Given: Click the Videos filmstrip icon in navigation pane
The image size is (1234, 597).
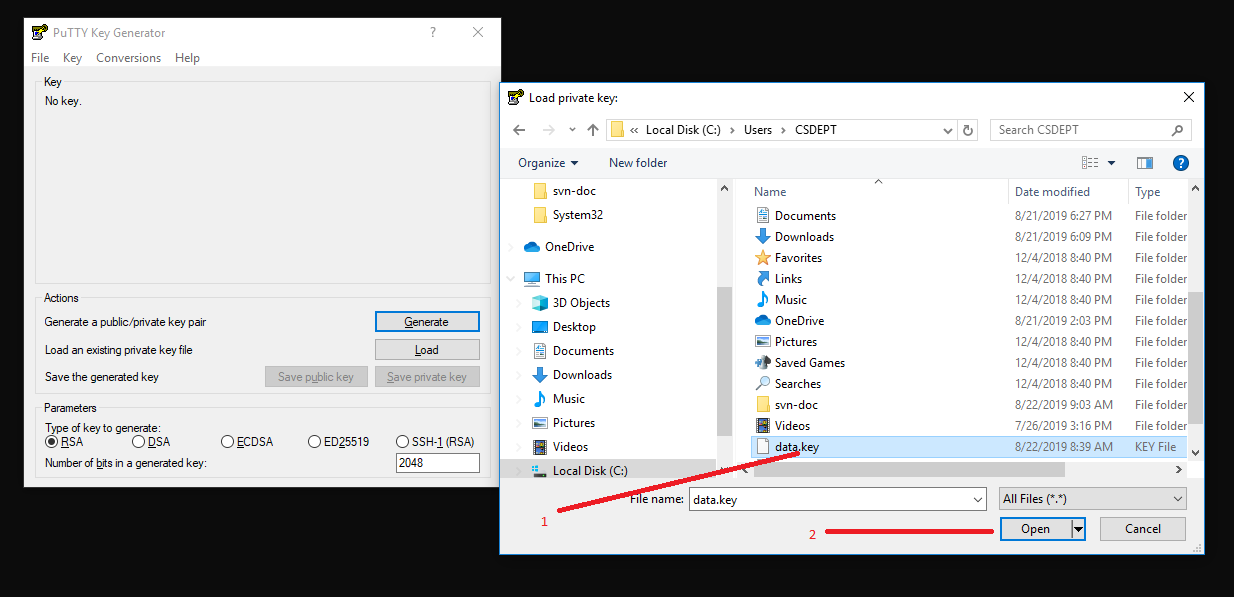Looking at the screenshot, I should tap(540, 447).
